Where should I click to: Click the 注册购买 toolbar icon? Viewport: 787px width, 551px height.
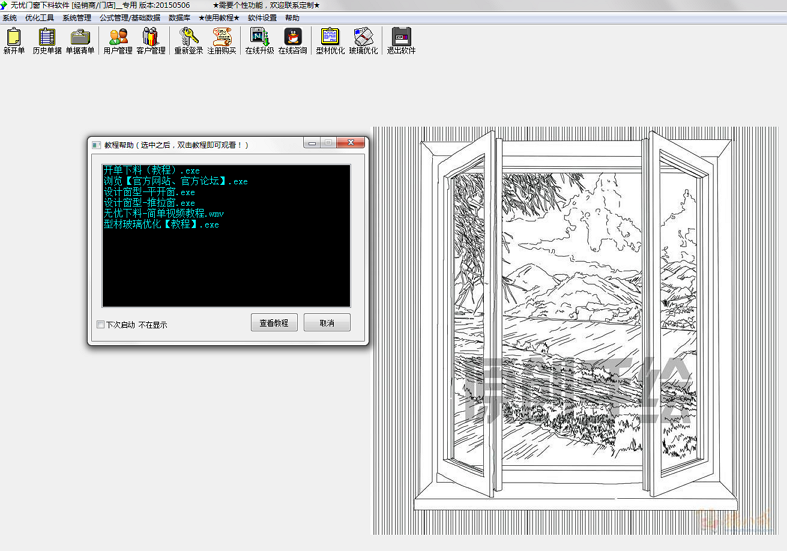pos(221,41)
